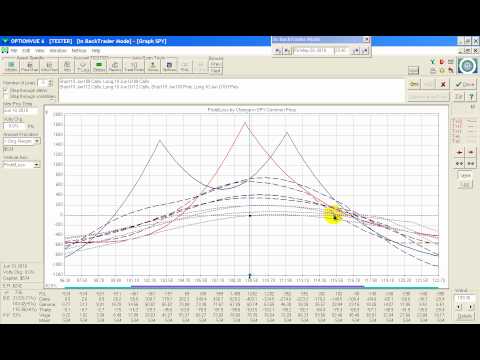This screenshot has width=480, height=360.
Task: Click the single right arrow beside the graph
Action: [x=471, y=152]
